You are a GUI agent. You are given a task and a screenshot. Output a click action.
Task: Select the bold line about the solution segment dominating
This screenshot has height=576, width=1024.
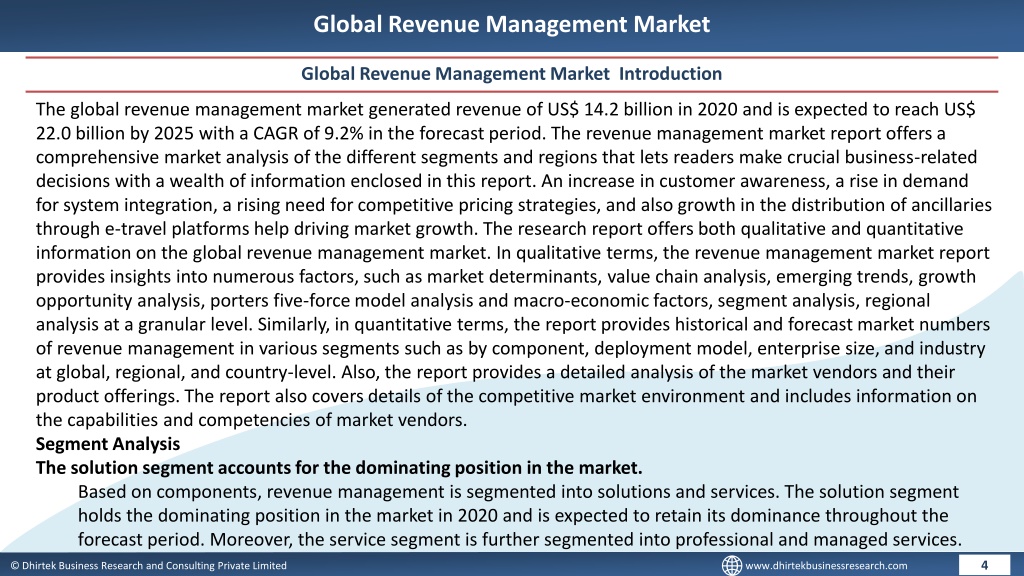coord(339,468)
